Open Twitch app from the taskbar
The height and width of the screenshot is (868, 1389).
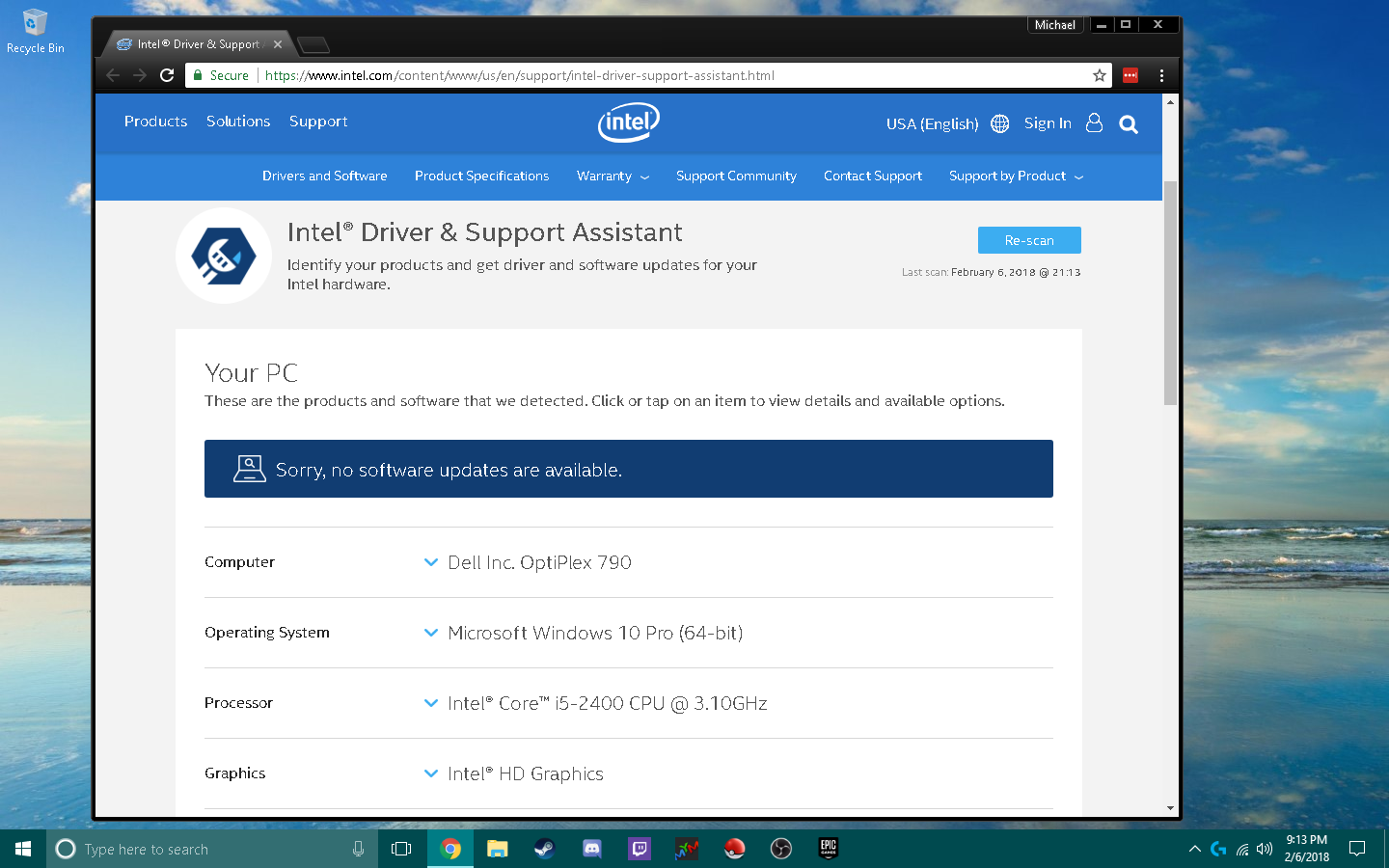[x=640, y=849]
